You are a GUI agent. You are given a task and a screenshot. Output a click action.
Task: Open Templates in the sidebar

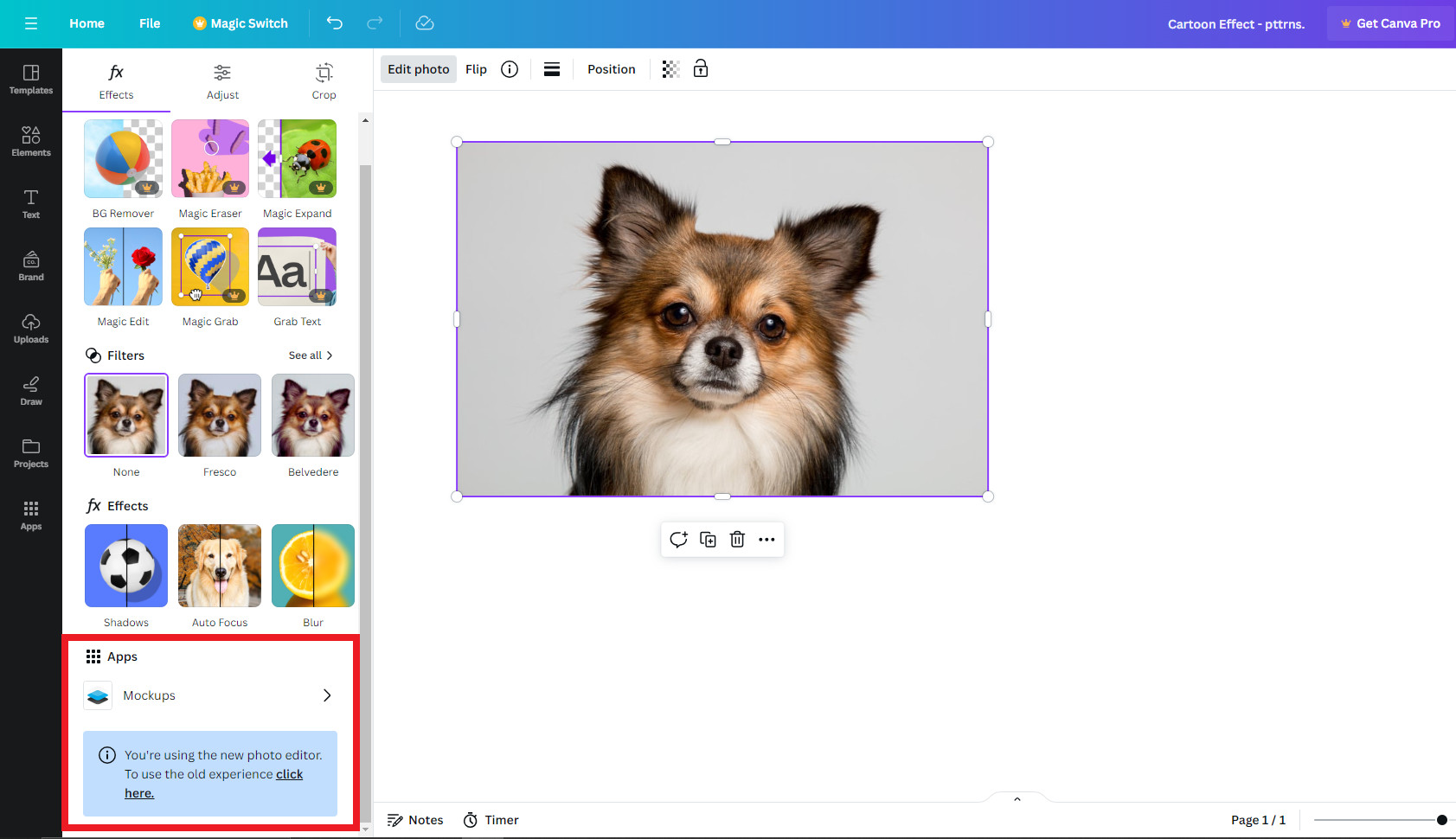click(x=31, y=80)
